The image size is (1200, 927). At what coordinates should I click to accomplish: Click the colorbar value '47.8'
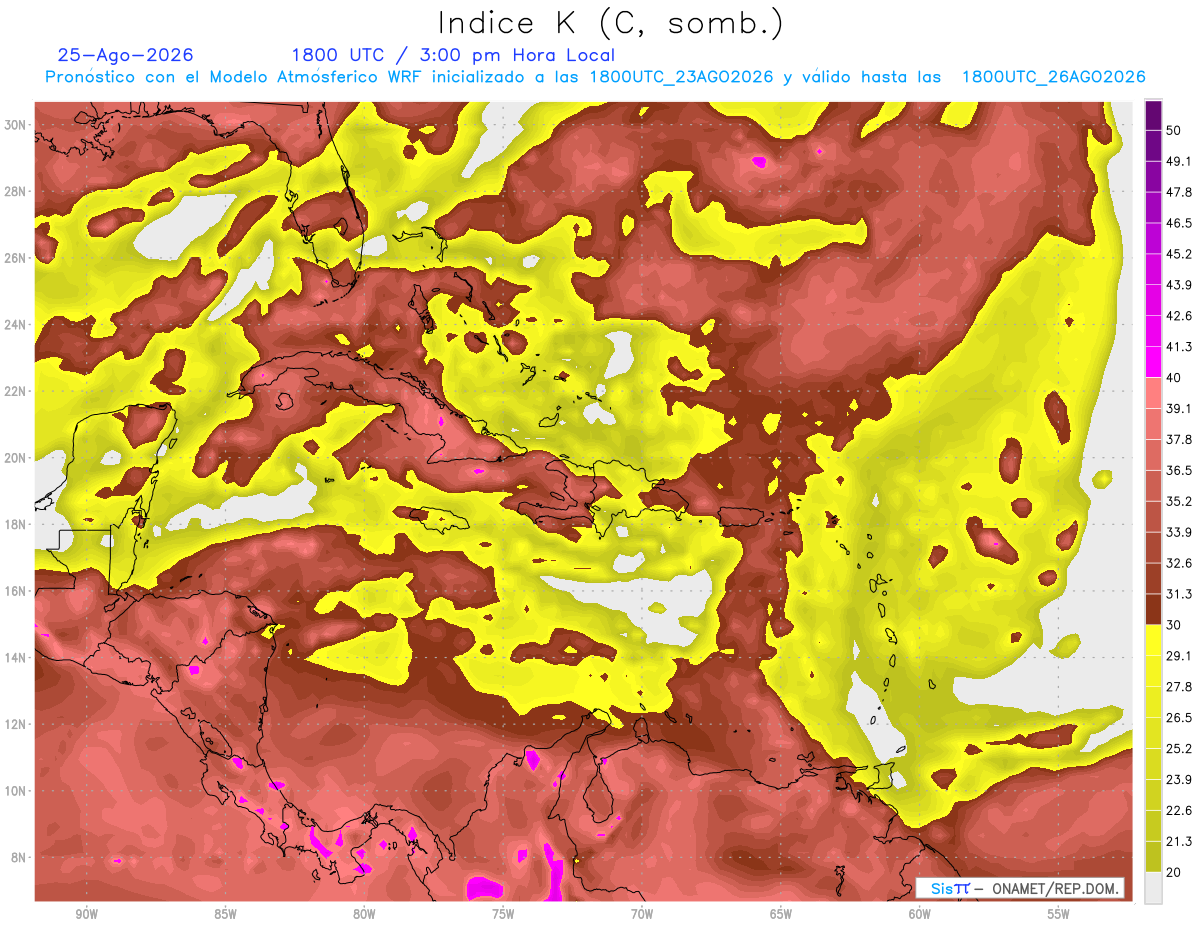point(1179,192)
